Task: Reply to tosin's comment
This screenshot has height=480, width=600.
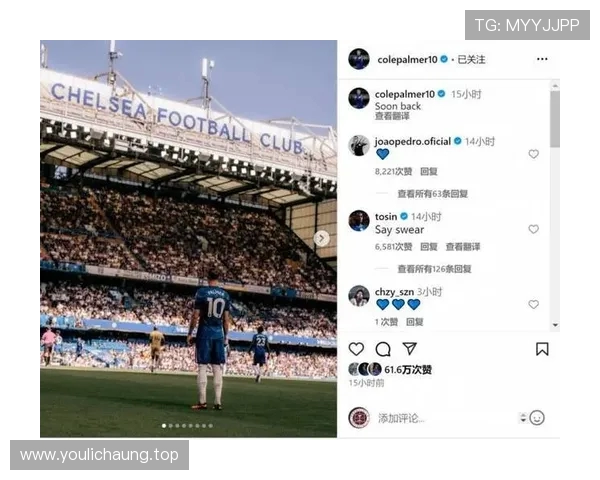Action: [429, 247]
